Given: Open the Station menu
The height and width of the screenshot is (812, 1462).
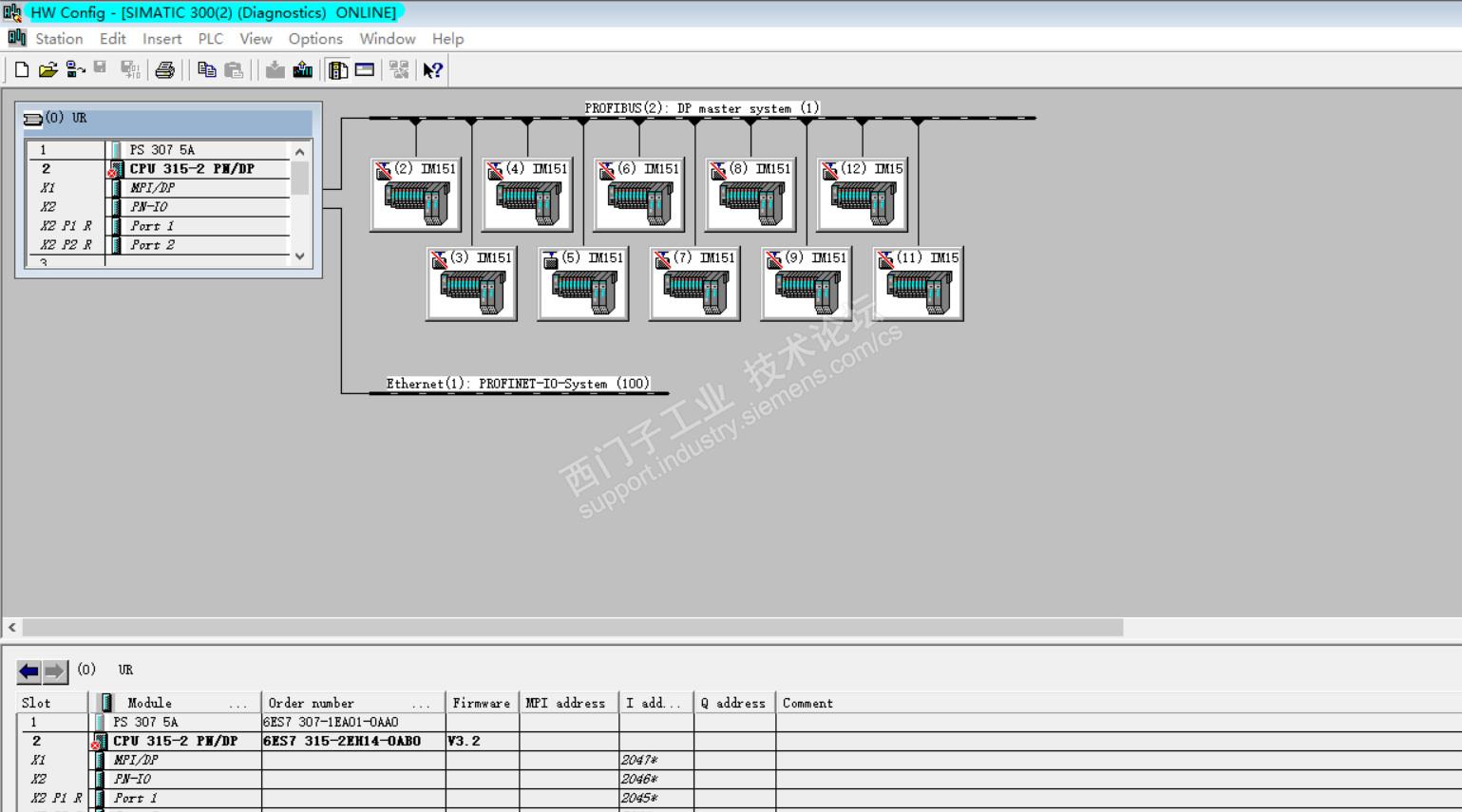Looking at the screenshot, I should (x=59, y=39).
